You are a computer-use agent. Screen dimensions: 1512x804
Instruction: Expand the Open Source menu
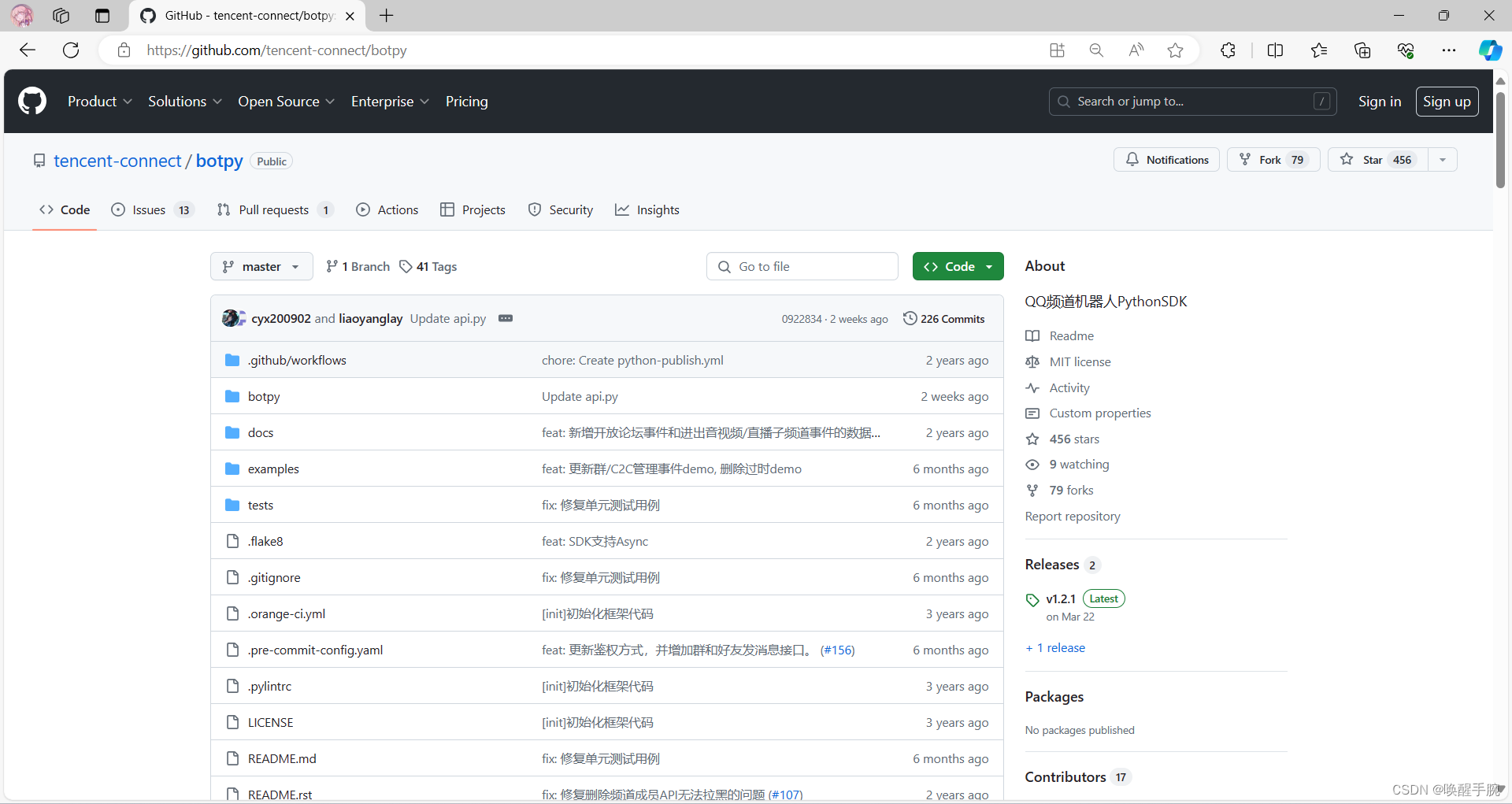click(286, 102)
